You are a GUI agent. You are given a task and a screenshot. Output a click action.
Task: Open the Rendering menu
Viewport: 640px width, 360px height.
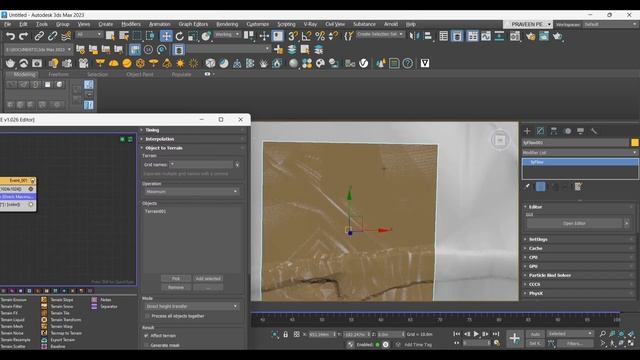coord(227,24)
